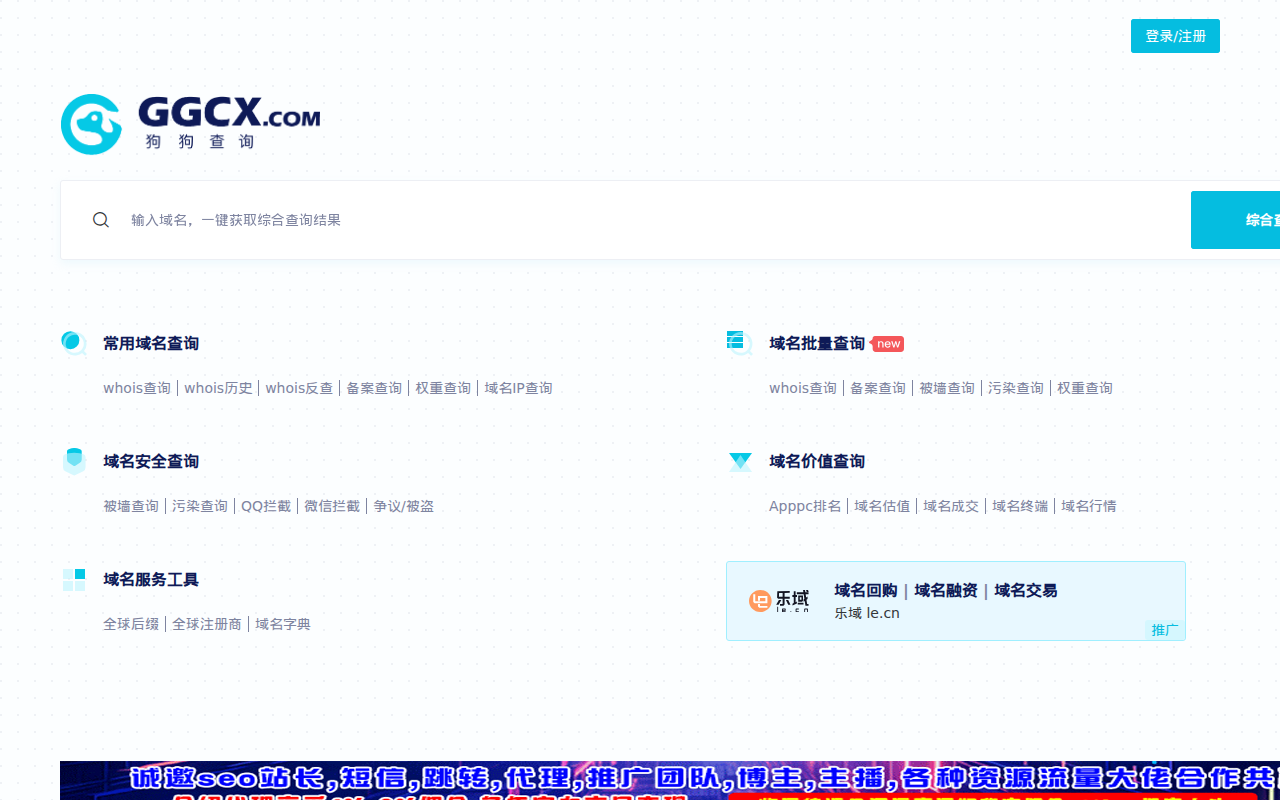Click the GGCX.com dog logo

click(190, 124)
